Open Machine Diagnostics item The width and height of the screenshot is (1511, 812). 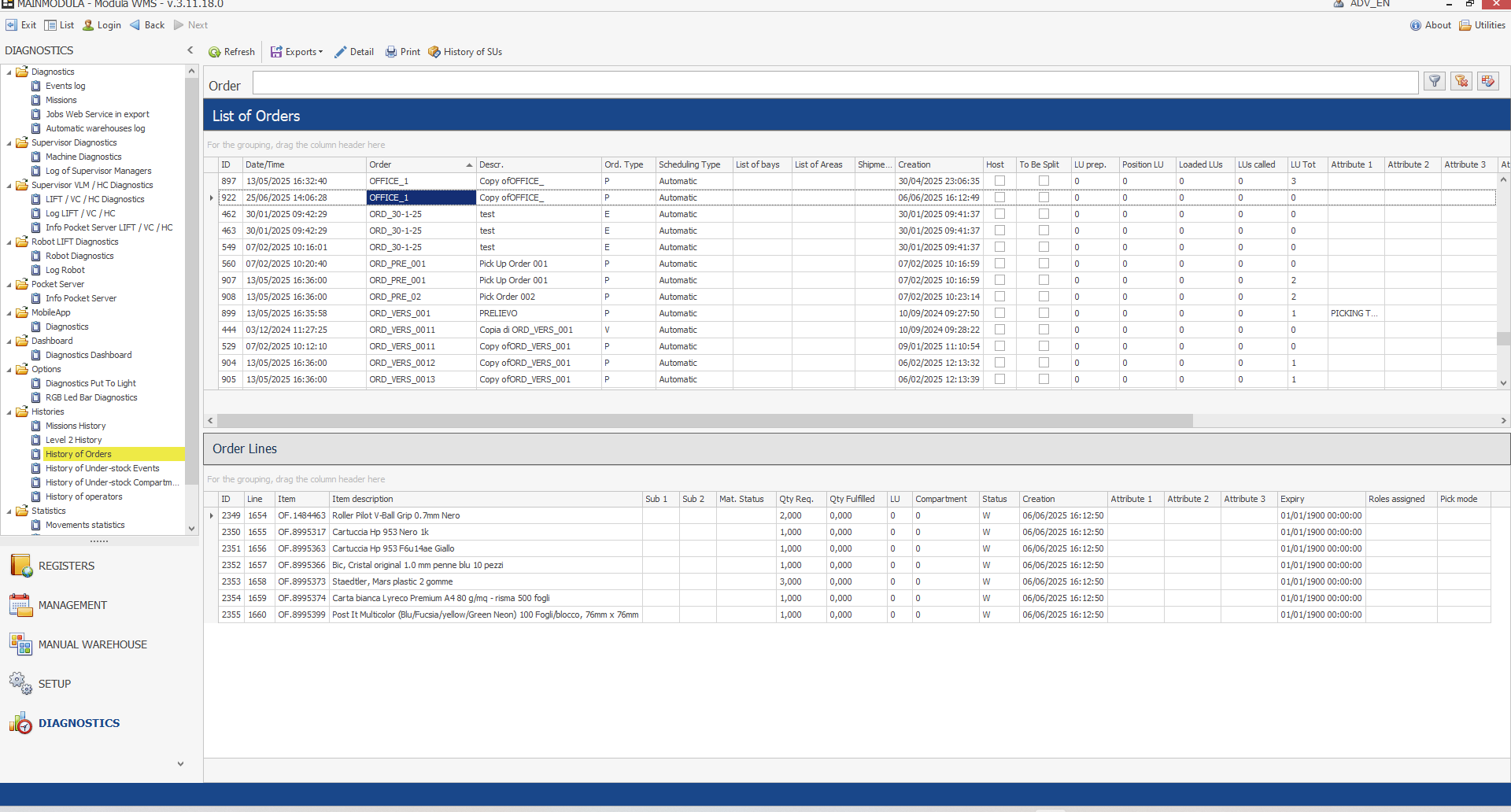tap(83, 157)
